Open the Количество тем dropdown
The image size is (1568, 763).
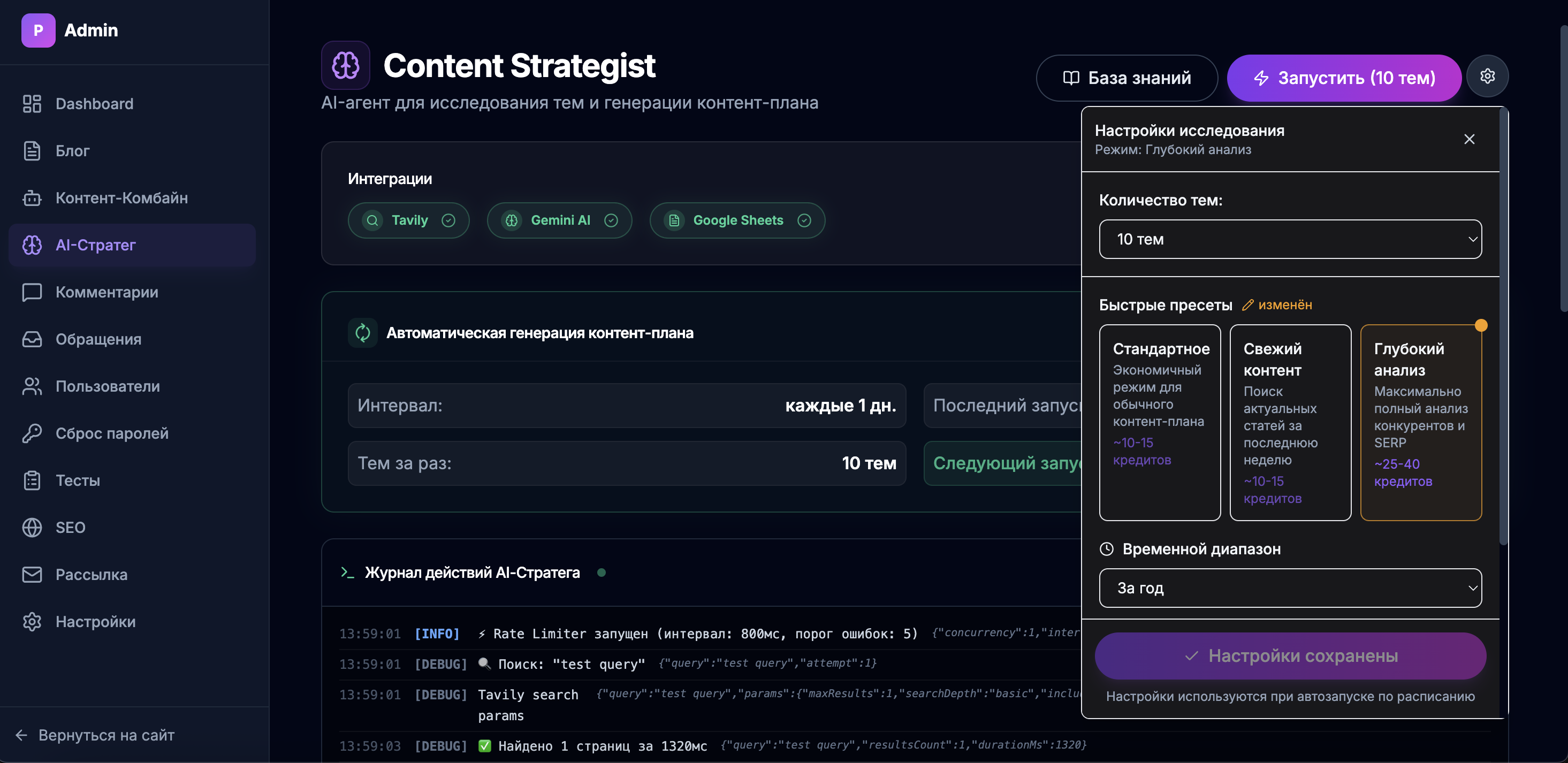[1290, 239]
